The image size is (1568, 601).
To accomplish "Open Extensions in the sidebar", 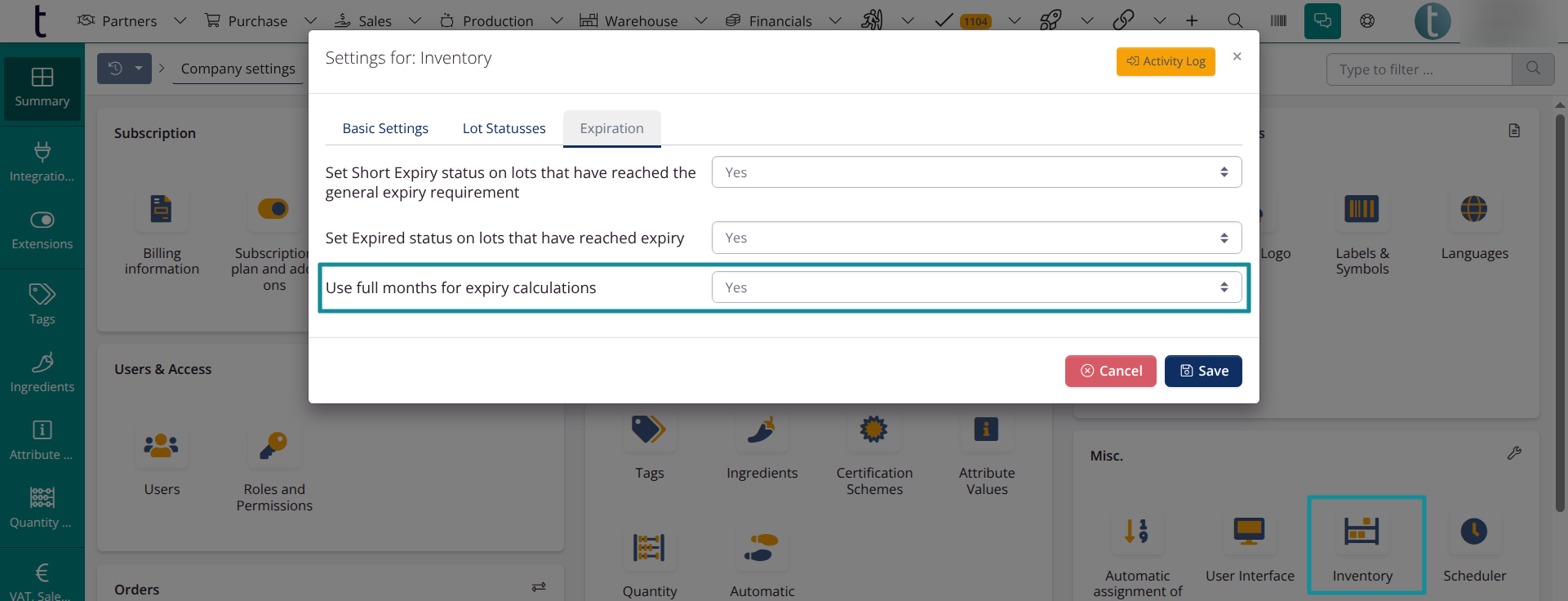I will click(42, 229).
